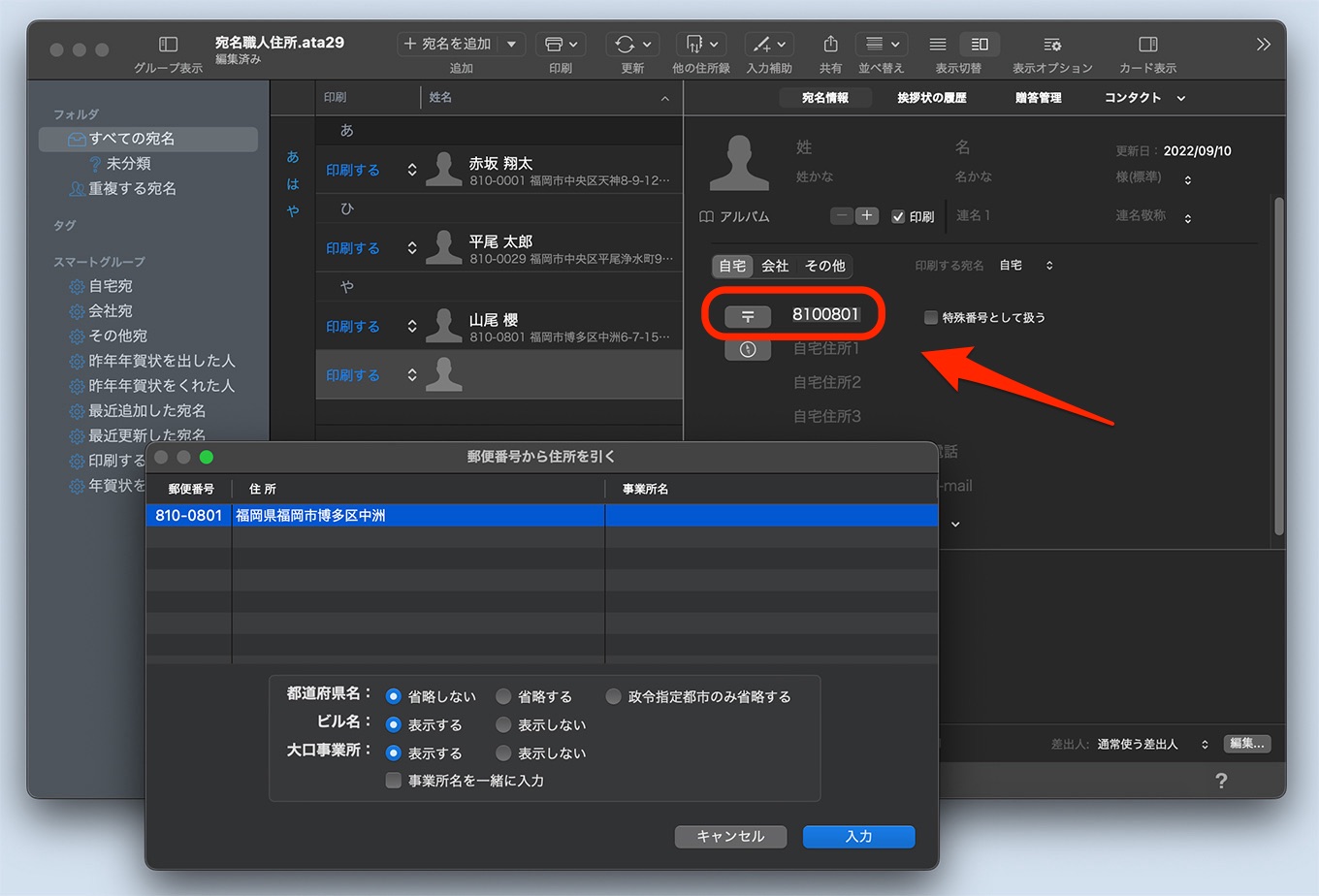Select ビル名 表示しない radio
This screenshot has height=896, width=1319.
tap(503, 724)
